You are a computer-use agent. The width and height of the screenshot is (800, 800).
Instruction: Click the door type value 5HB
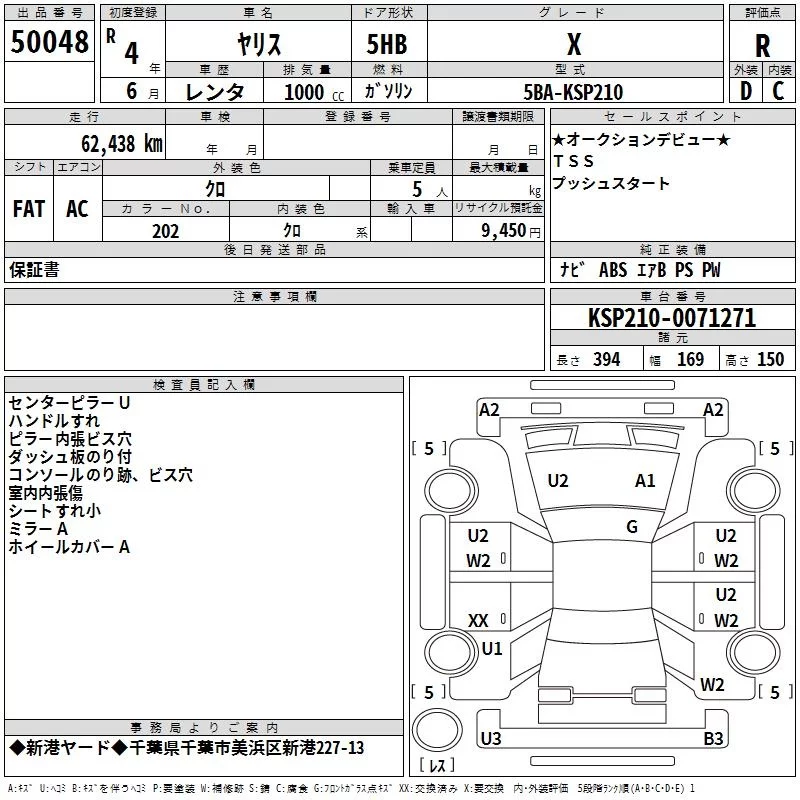click(x=387, y=44)
